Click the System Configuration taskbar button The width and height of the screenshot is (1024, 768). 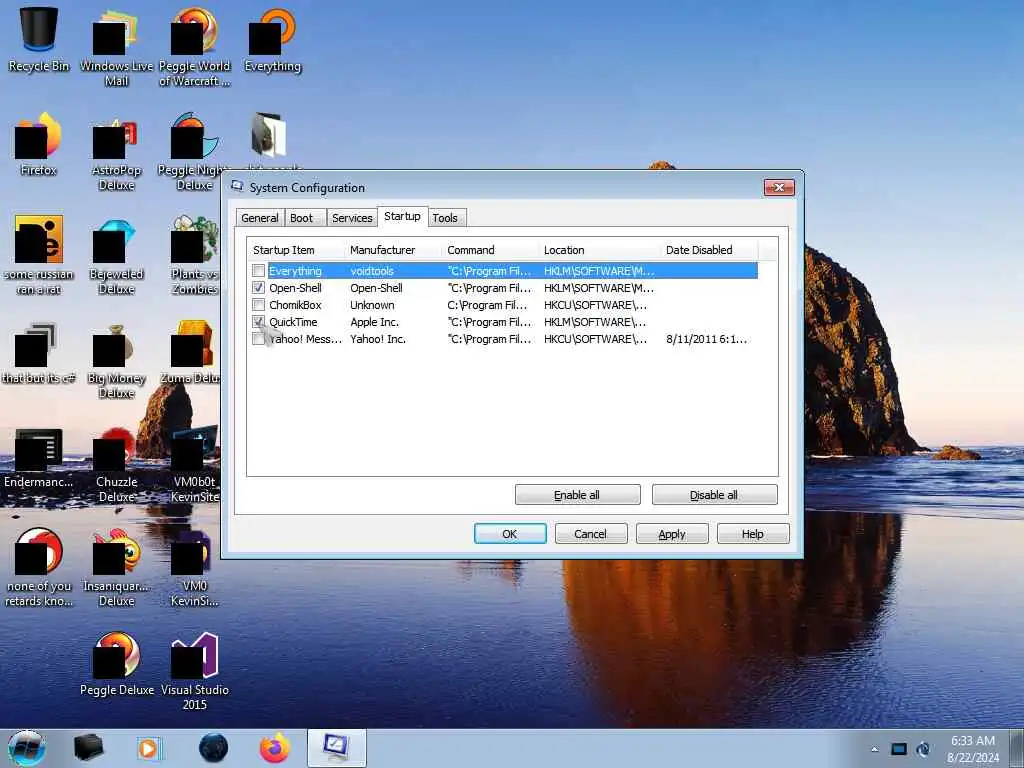pyautogui.click(x=336, y=748)
